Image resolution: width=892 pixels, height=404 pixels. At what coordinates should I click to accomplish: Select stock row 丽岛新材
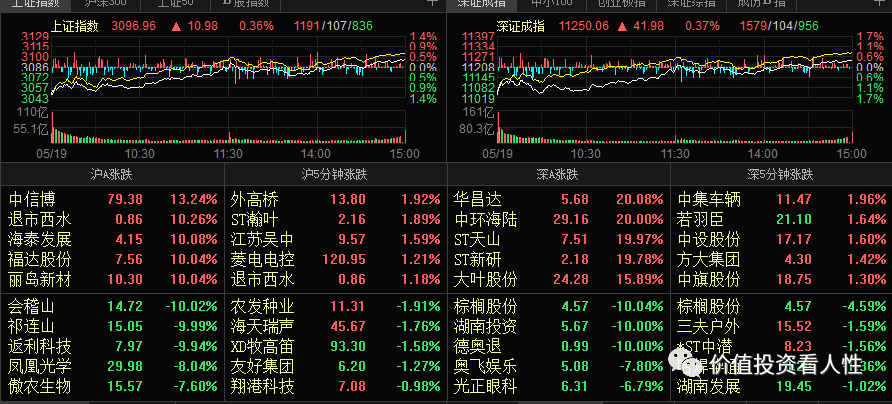[x=112, y=279]
